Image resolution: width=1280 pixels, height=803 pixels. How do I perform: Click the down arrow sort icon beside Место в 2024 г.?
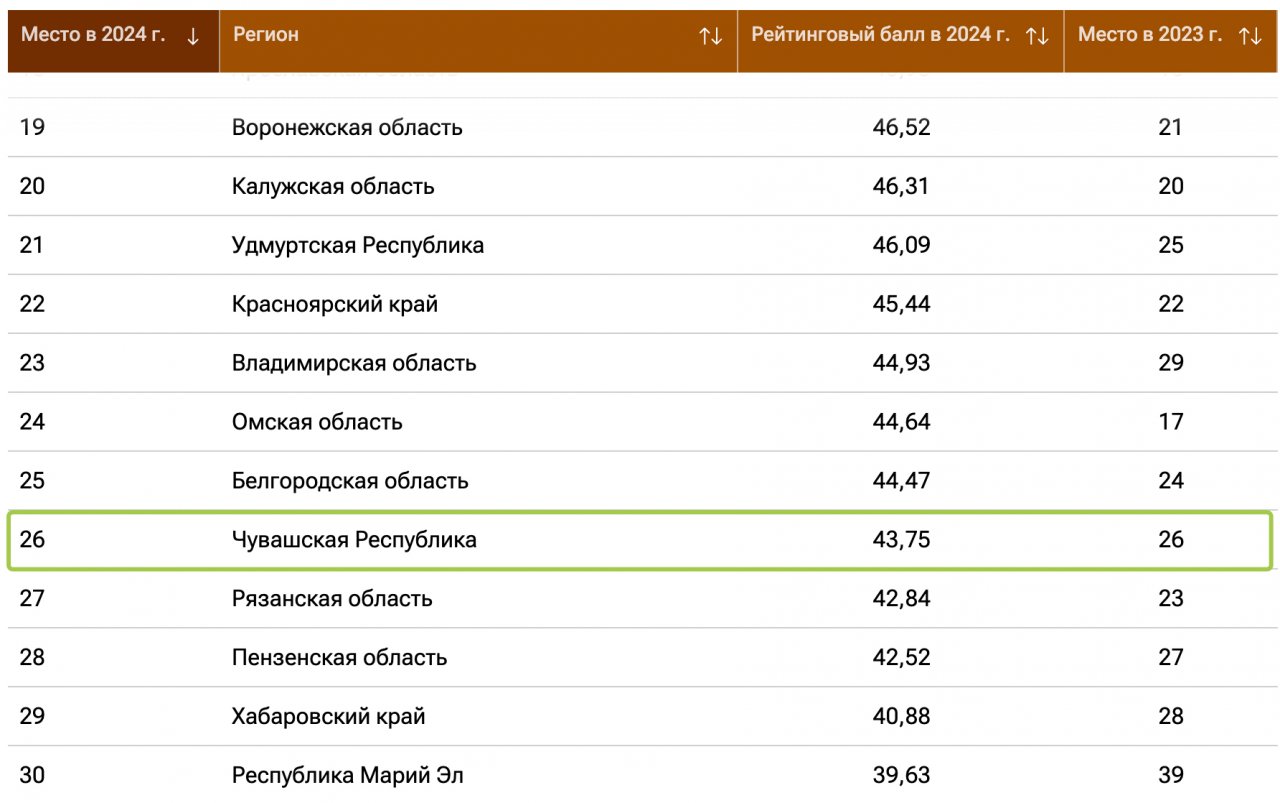pyautogui.click(x=193, y=36)
